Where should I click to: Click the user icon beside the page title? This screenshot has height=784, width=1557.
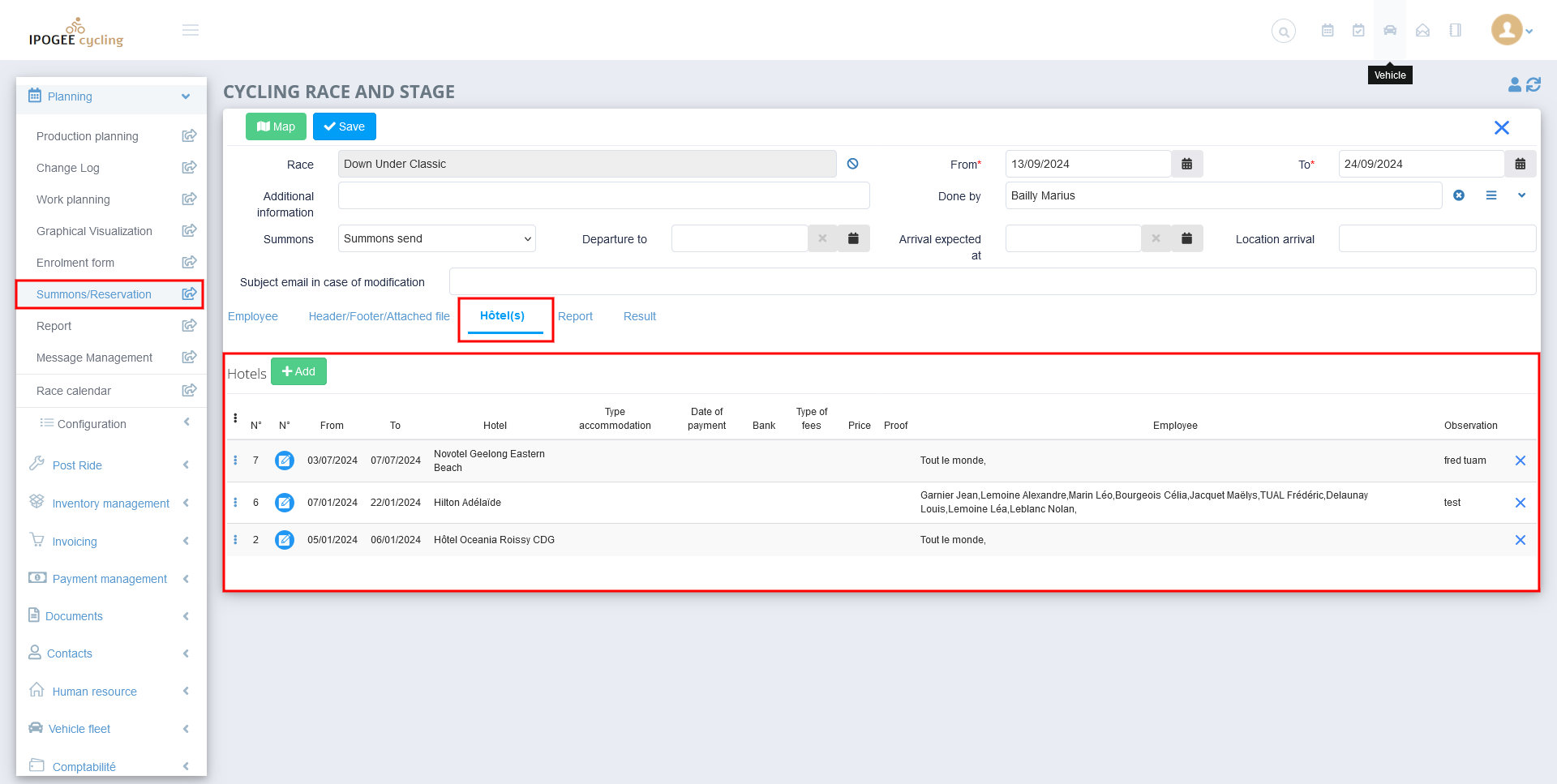tap(1514, 84)
